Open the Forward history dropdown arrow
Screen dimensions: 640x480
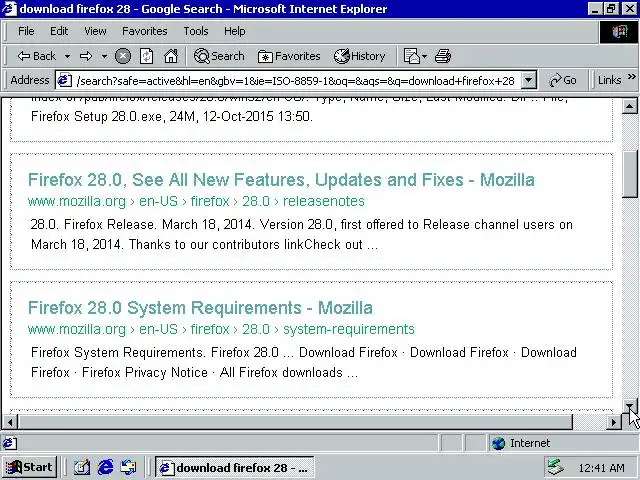[x=104, y=56]
